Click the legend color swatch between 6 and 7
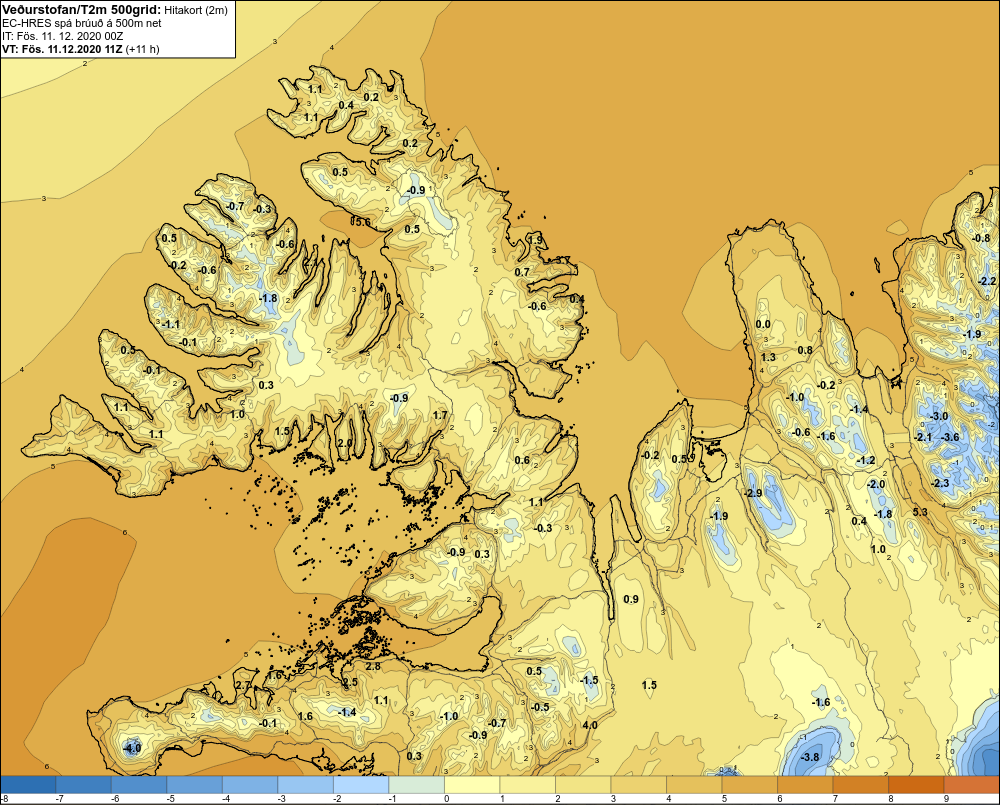The width and height of the screenshot is (1000, 805). [x=805, y=784]
